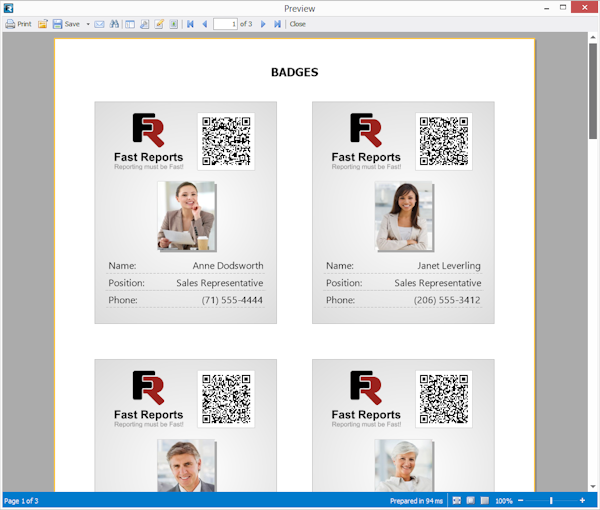600x510 pixels.
Task: Click the scrollbar up arrow
Action: (593, 37)
